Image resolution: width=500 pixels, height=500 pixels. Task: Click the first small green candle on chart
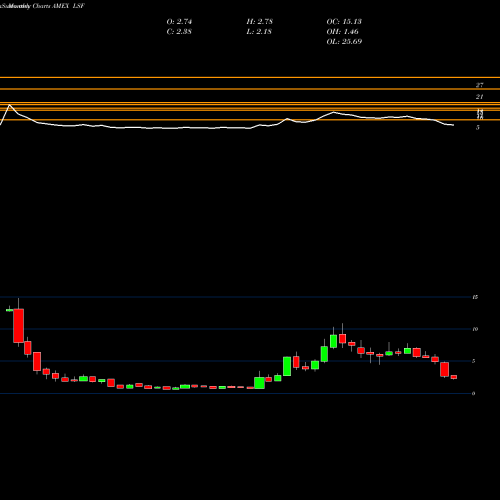[9, 310]
